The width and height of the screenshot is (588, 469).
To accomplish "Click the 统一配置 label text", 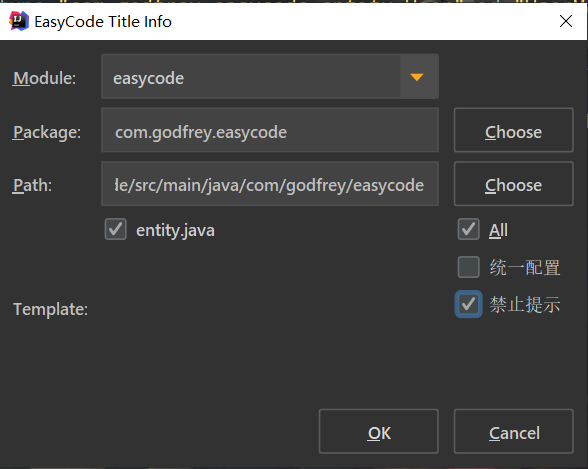I will click(x=525, y=268).
